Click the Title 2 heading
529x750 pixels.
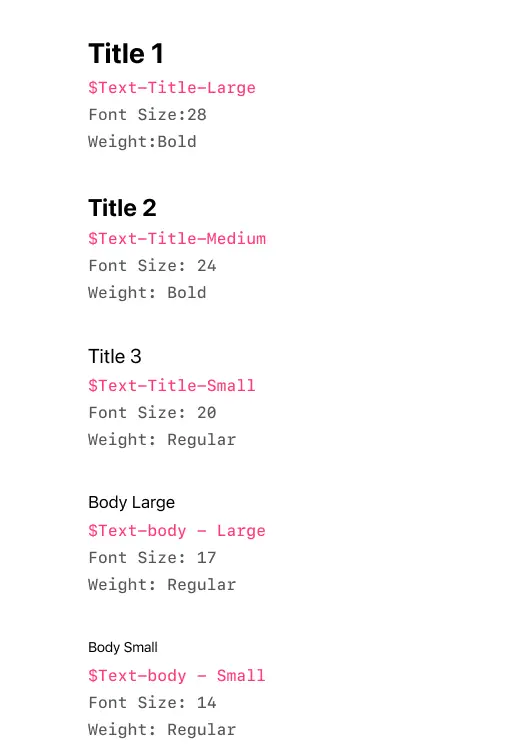click(x=122, y=208)
